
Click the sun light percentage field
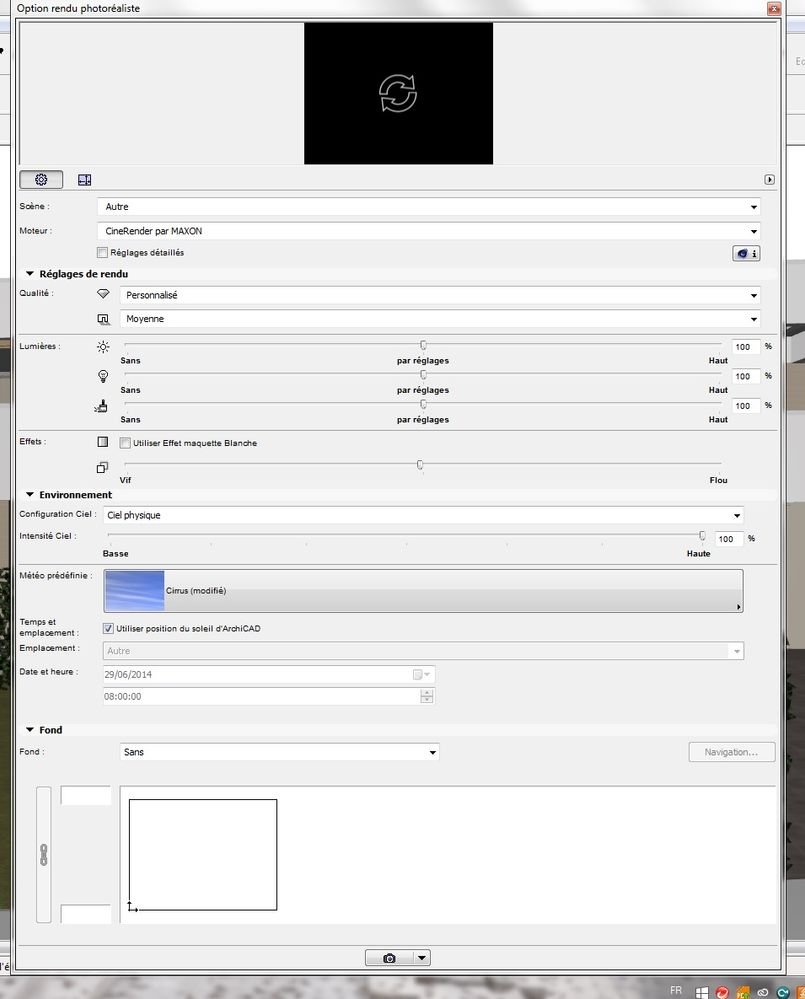click(745, 347)
